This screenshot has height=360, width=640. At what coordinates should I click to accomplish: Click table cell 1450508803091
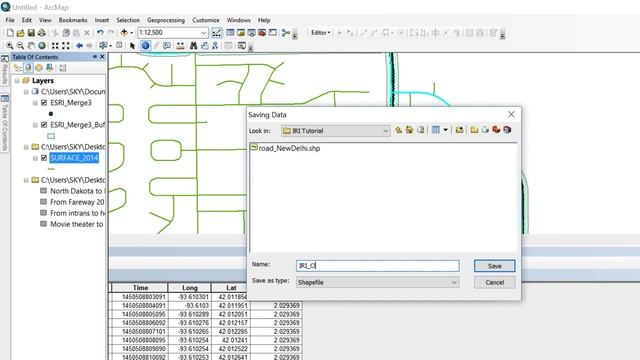tap(140, 297)
